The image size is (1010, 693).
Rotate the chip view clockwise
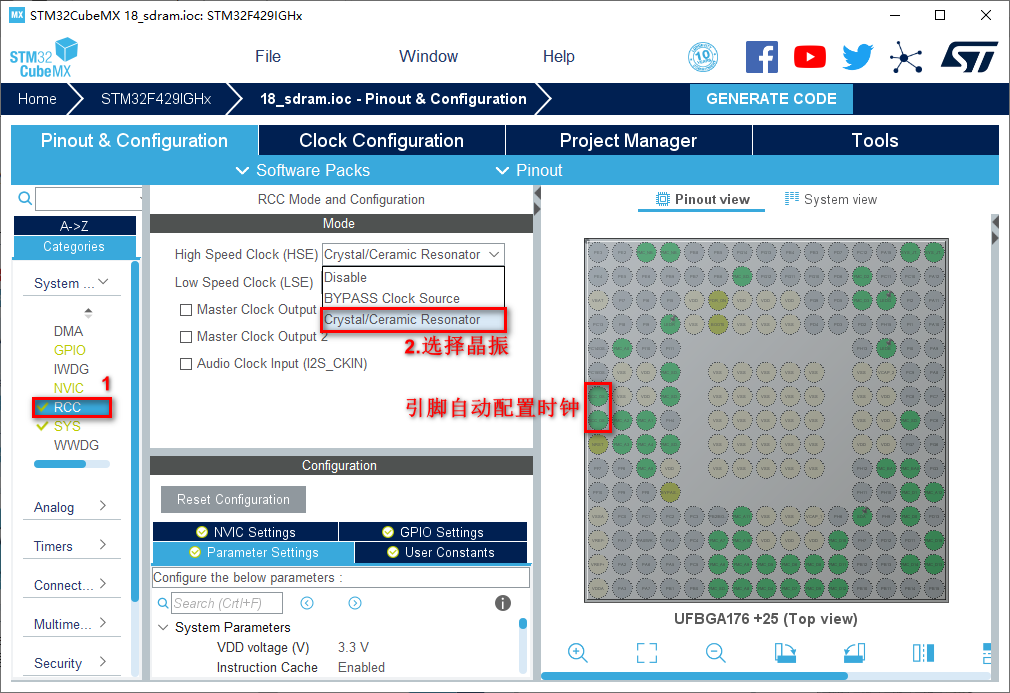(785, 652)
